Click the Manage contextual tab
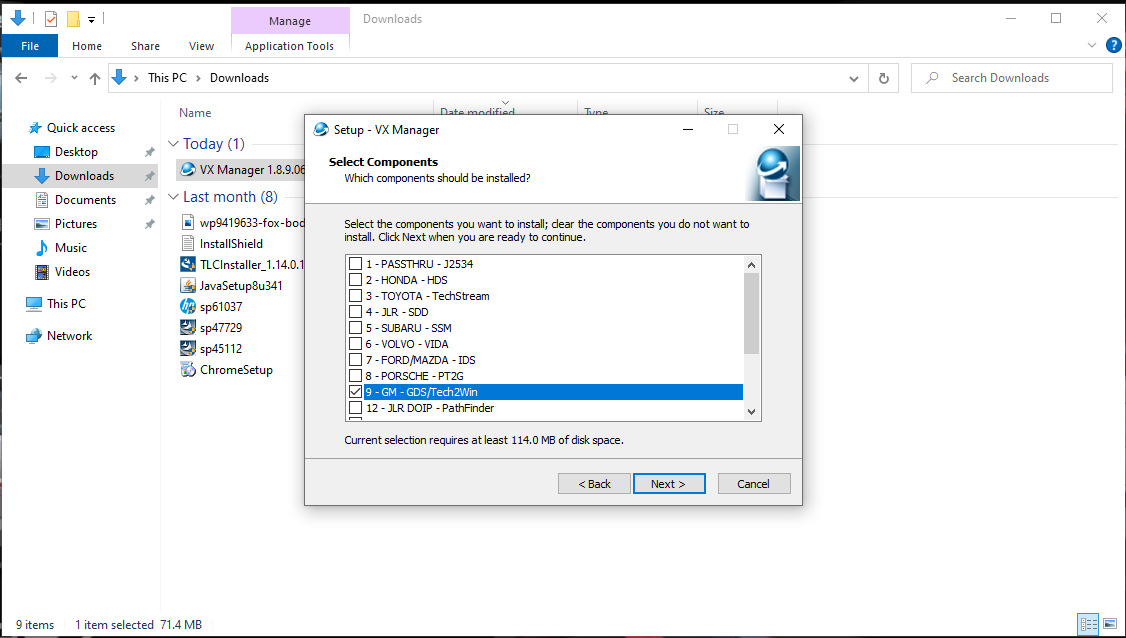The image size is (1126, 638). (290, 21)
